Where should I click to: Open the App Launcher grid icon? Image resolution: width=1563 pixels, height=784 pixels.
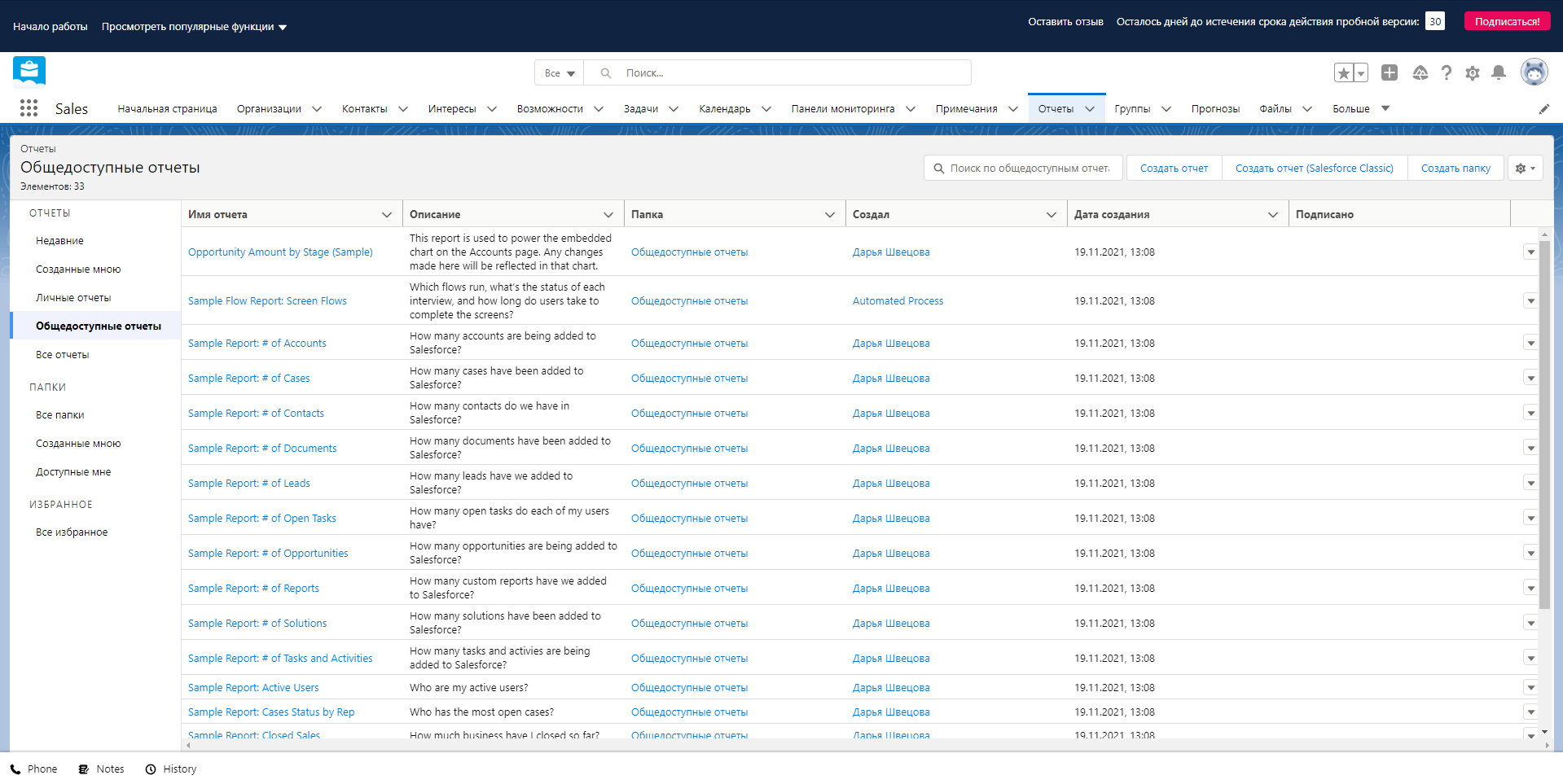click(29, 108)
